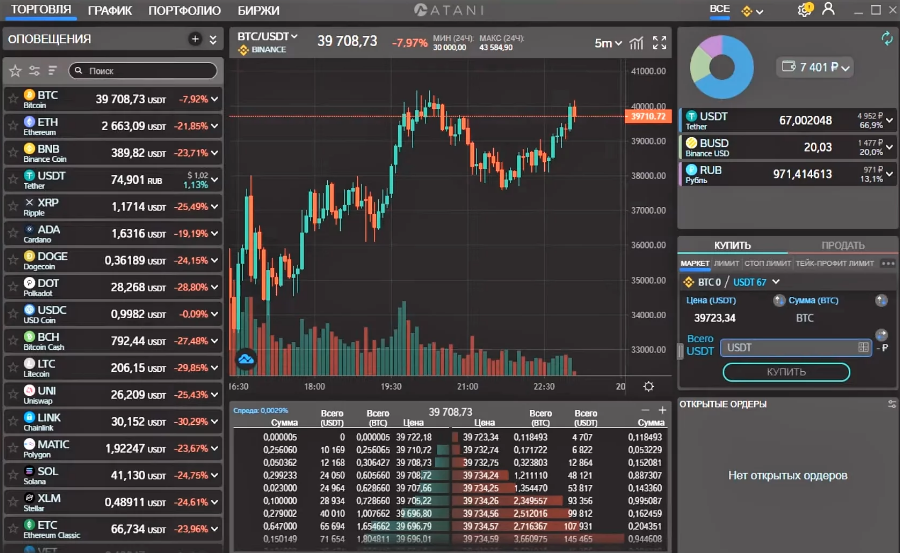The width and height of the screenshot is (900, 553).
Task: Select the Стоп лимит order type
Action: point(767,264)
